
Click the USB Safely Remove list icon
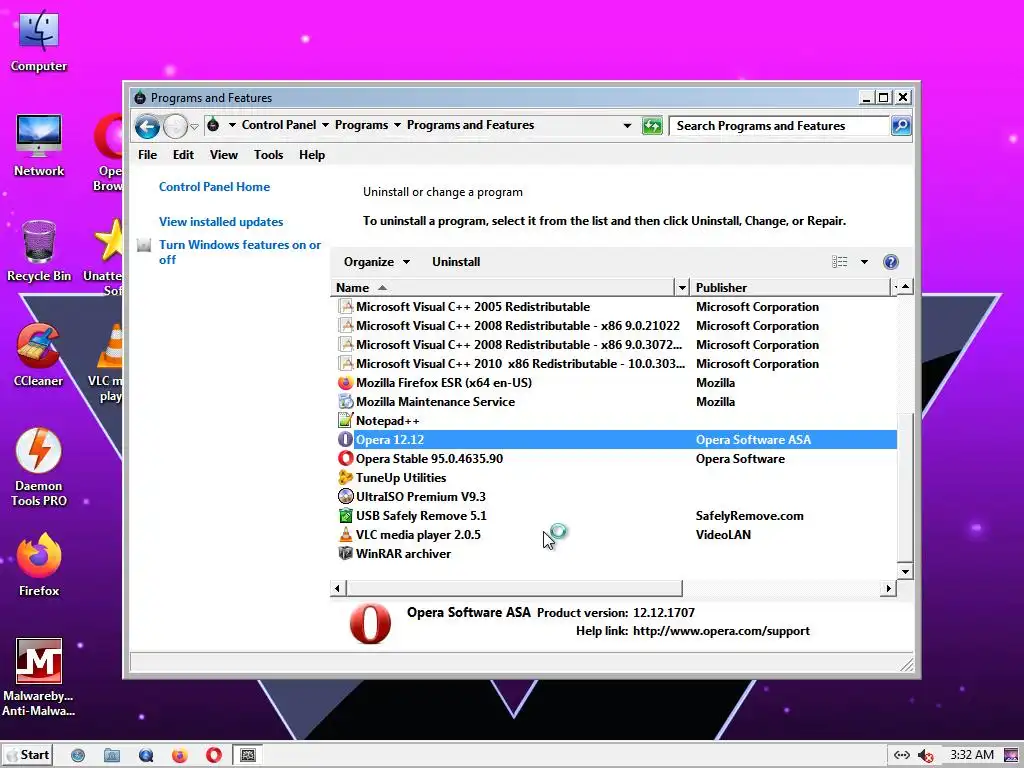pos(345,515)
